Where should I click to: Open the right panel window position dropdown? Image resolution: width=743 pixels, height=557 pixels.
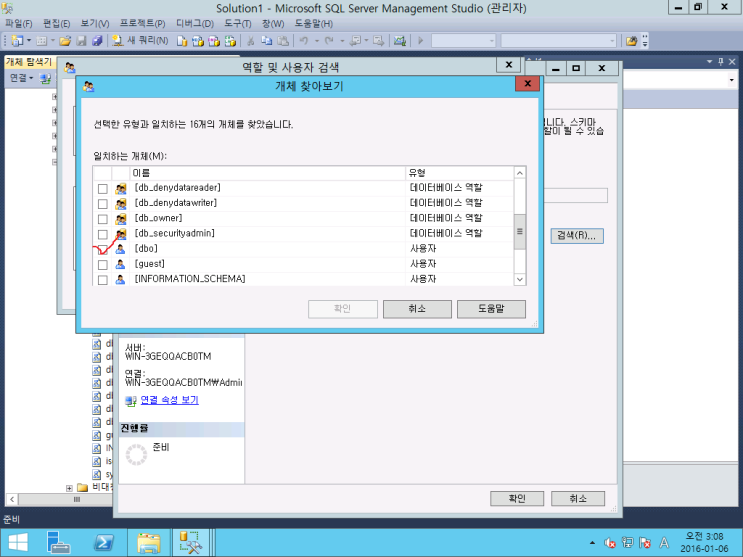pyautogui.click(x=709, y=62)
